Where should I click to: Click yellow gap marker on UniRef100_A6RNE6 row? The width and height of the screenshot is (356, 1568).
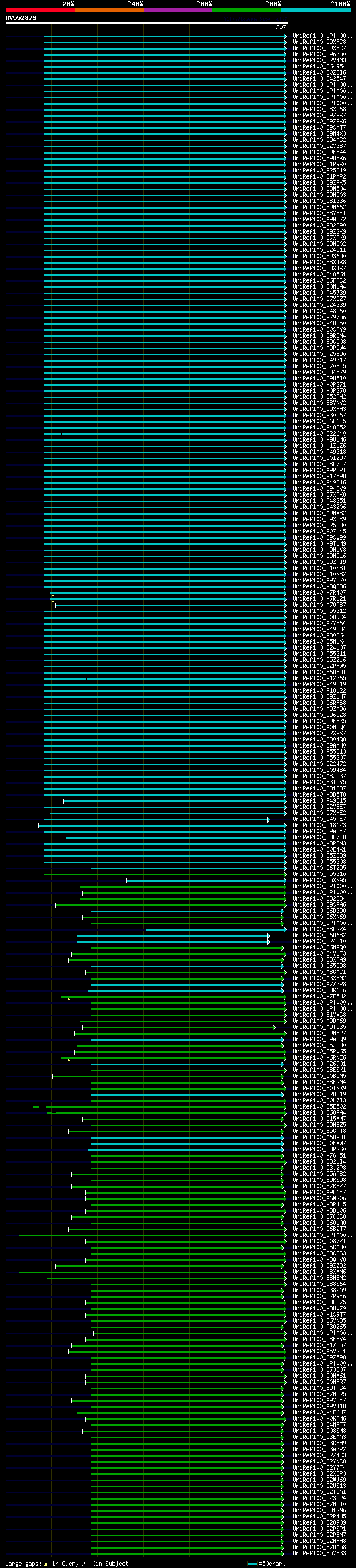click(x=69, y=1060)
